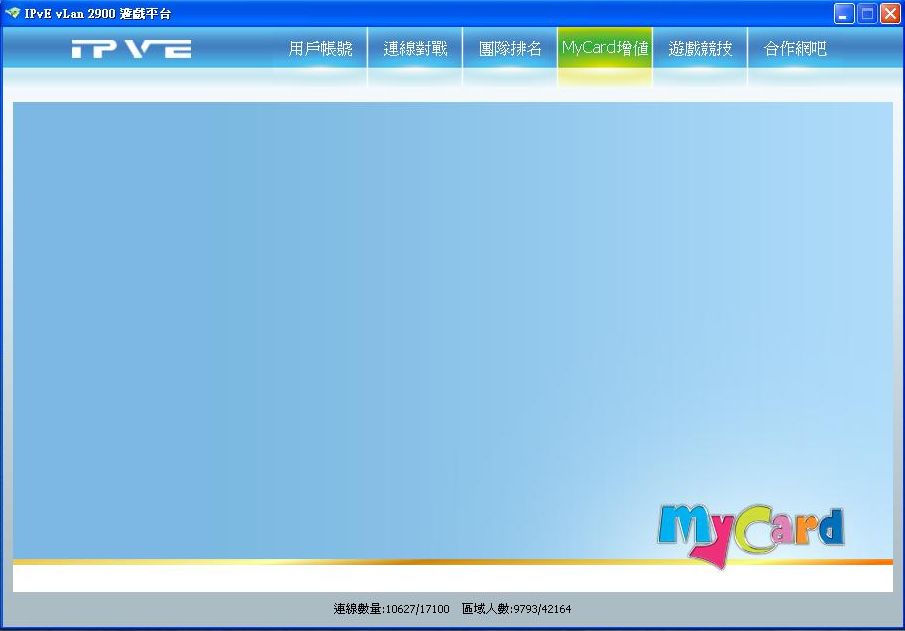905x631 pixels.
Task: Go to the 遊戲競技 tab
Action: click(700, 49)
